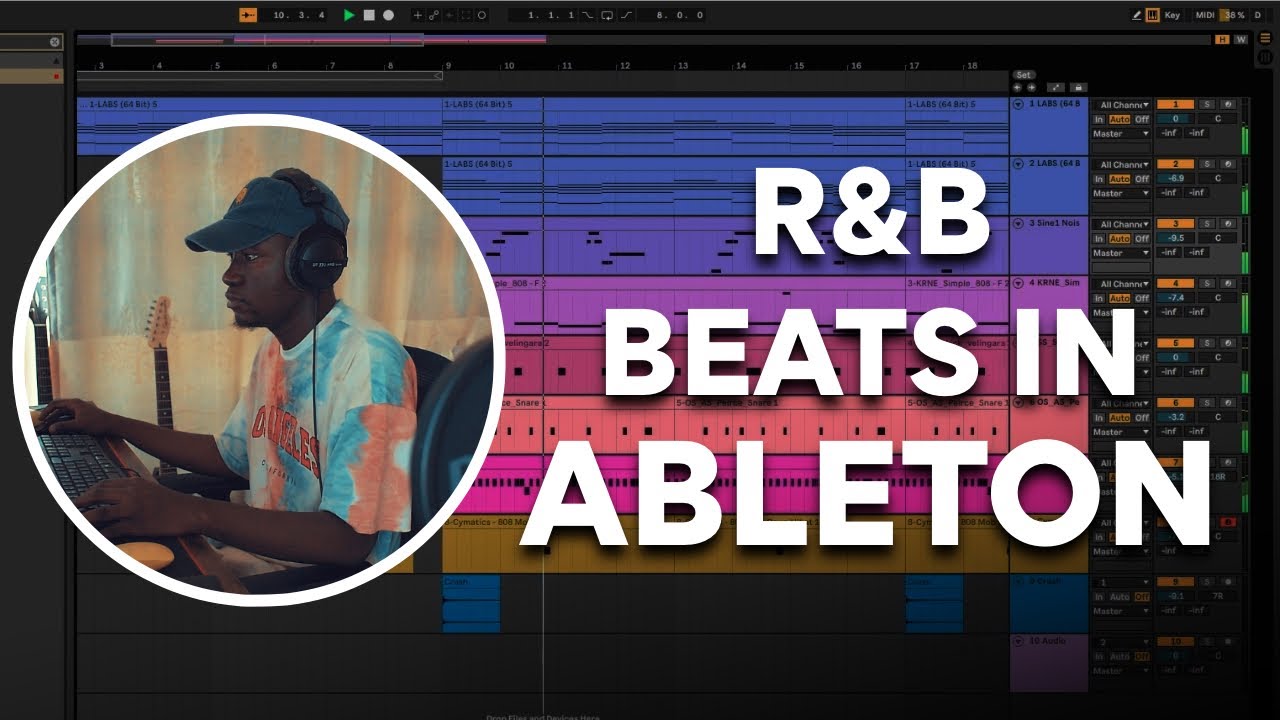Enable MIDI Map Mode

coord(1205,15)
